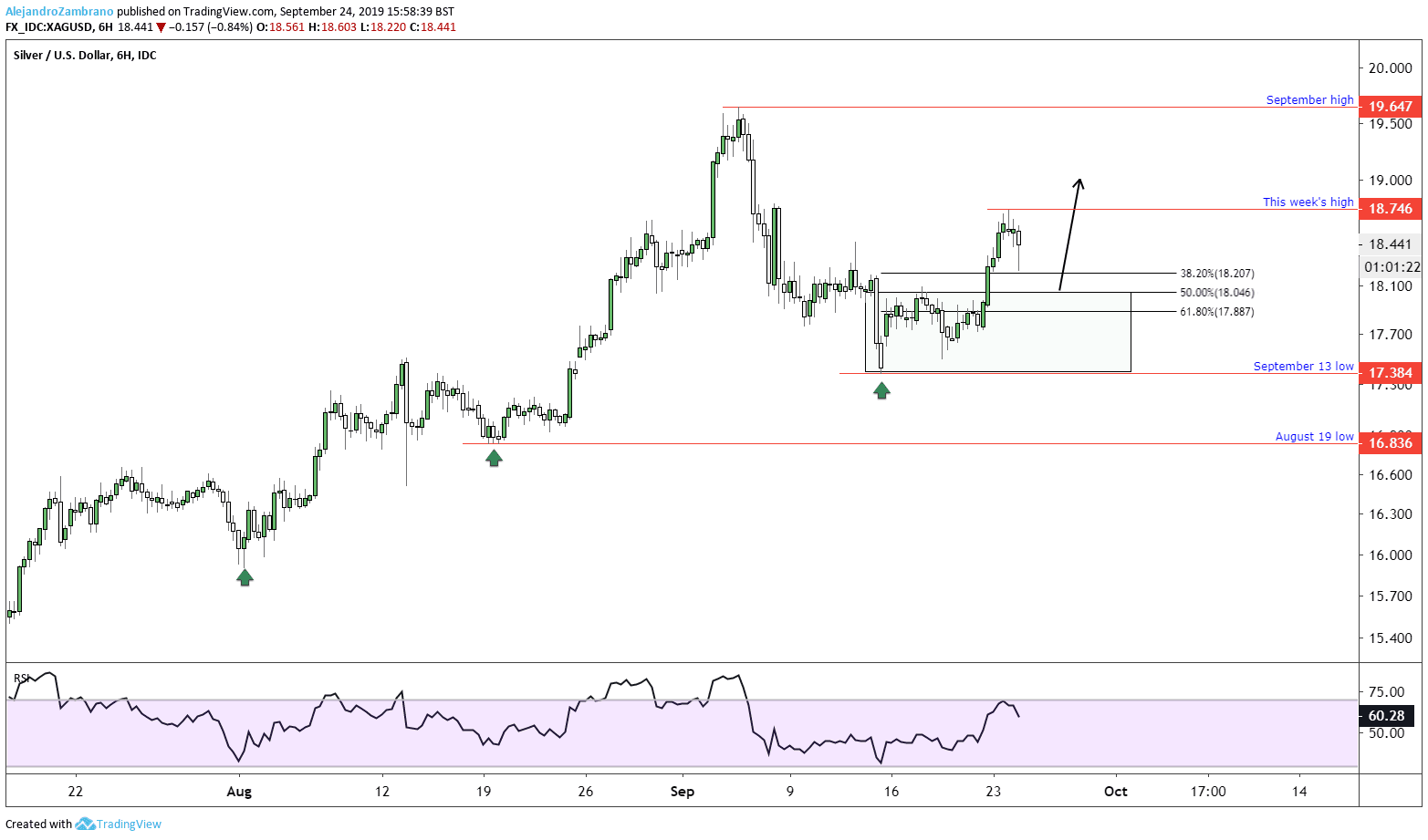Viewport: 1428px width, 840px height.
Task: Click the 18.441 current price label
Action: point(1390,244)
